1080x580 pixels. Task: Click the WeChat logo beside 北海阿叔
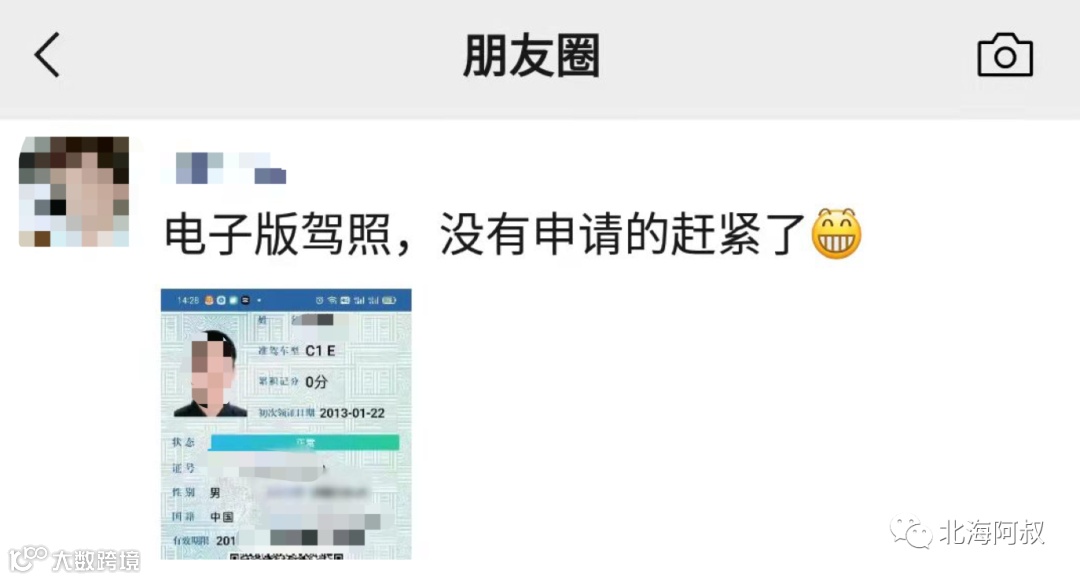click(911, 532)
